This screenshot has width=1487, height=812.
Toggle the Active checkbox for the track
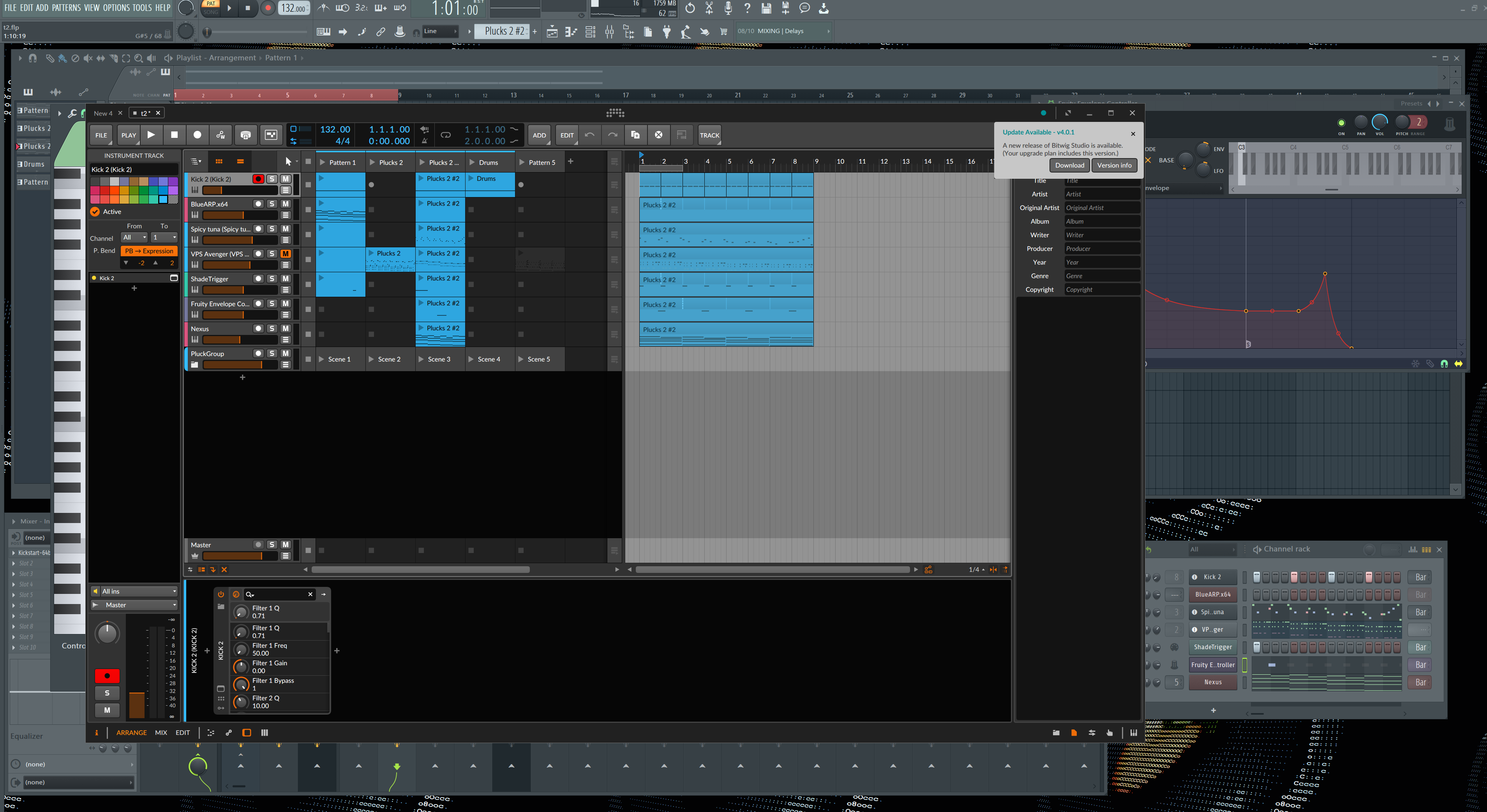(95, 212)
